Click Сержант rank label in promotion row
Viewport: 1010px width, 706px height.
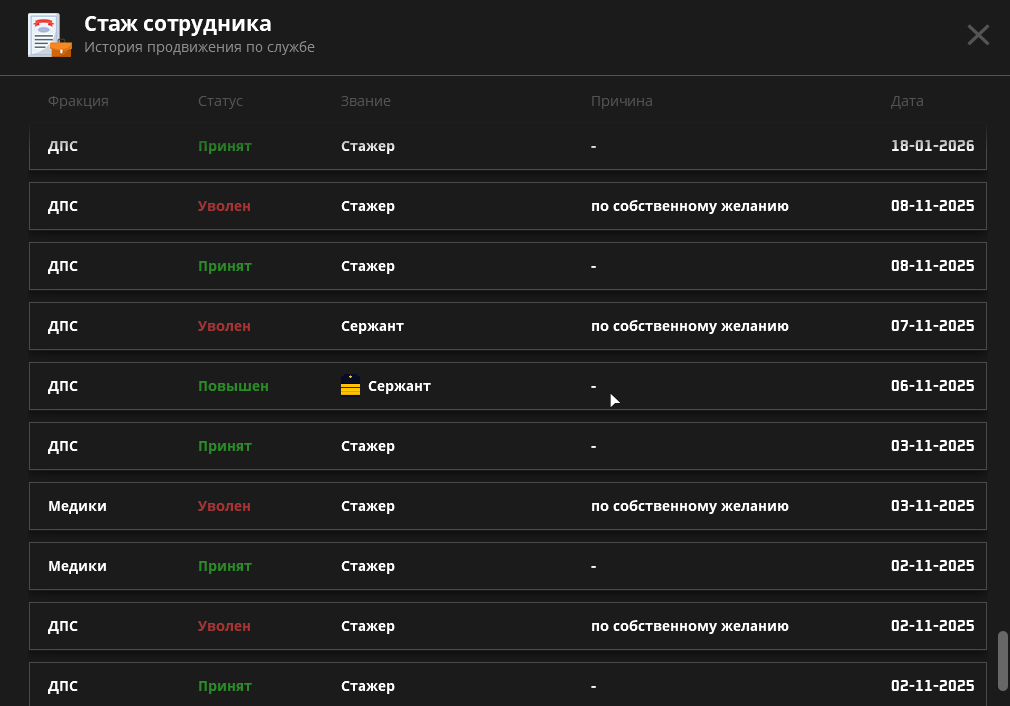(399, 386)
